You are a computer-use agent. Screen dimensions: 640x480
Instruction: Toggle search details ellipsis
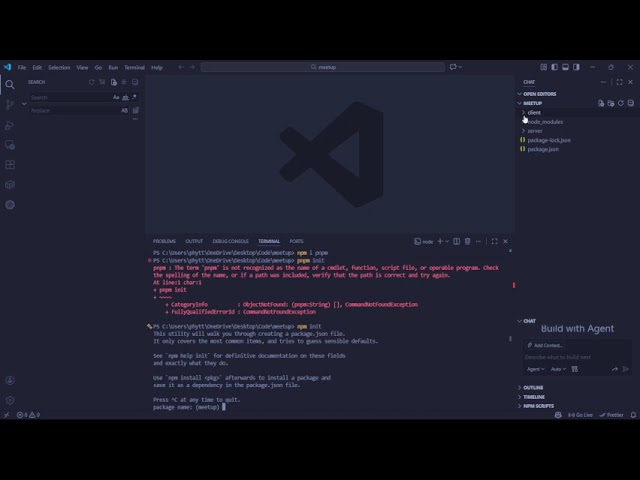(136, 119)
